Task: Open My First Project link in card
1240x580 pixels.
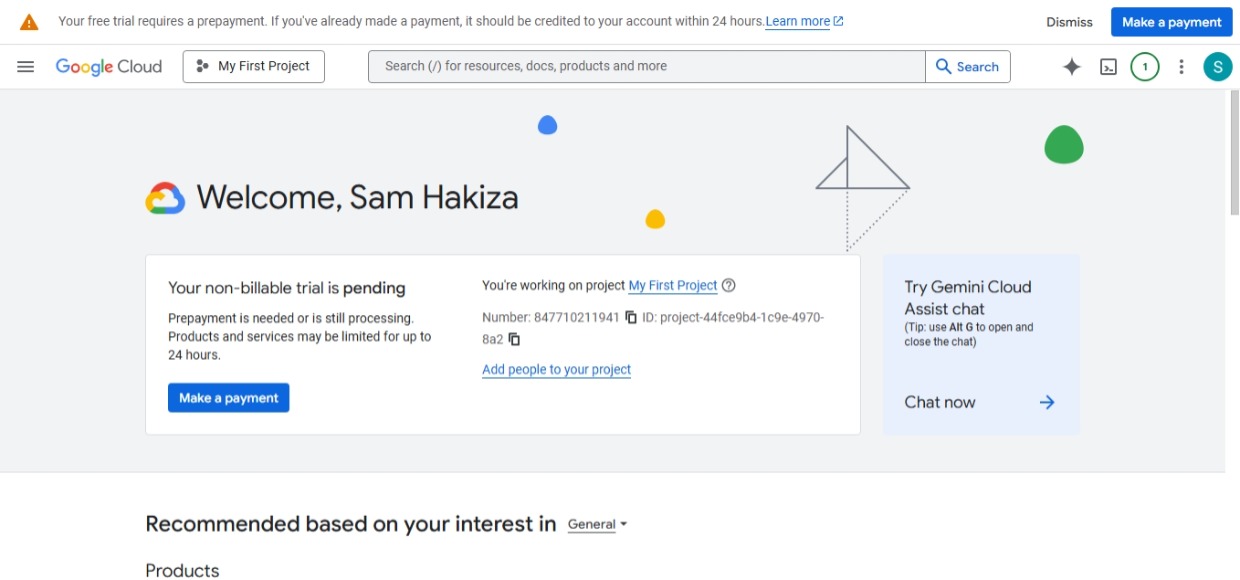Action: (x=672, y=285)
